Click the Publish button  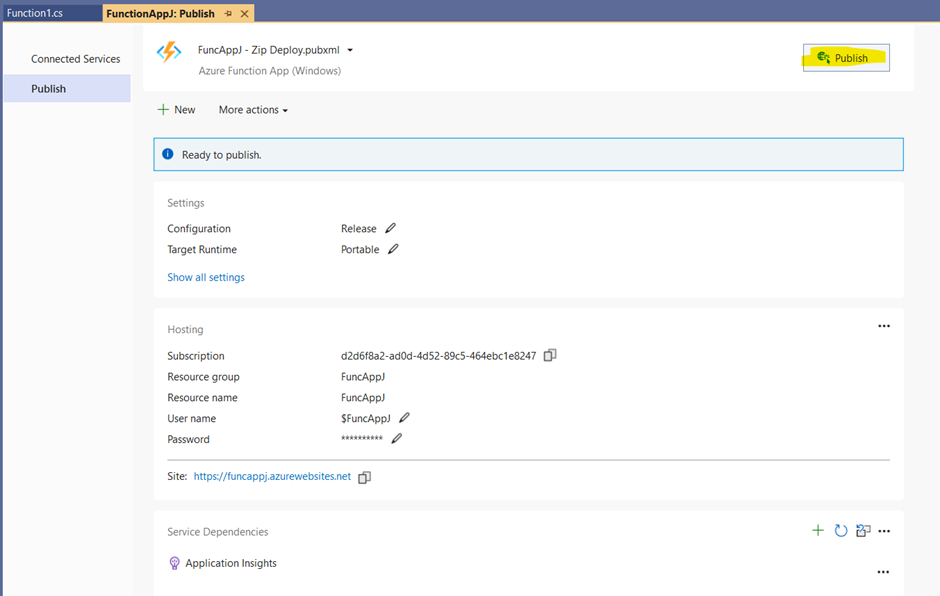tap(846, 58)
